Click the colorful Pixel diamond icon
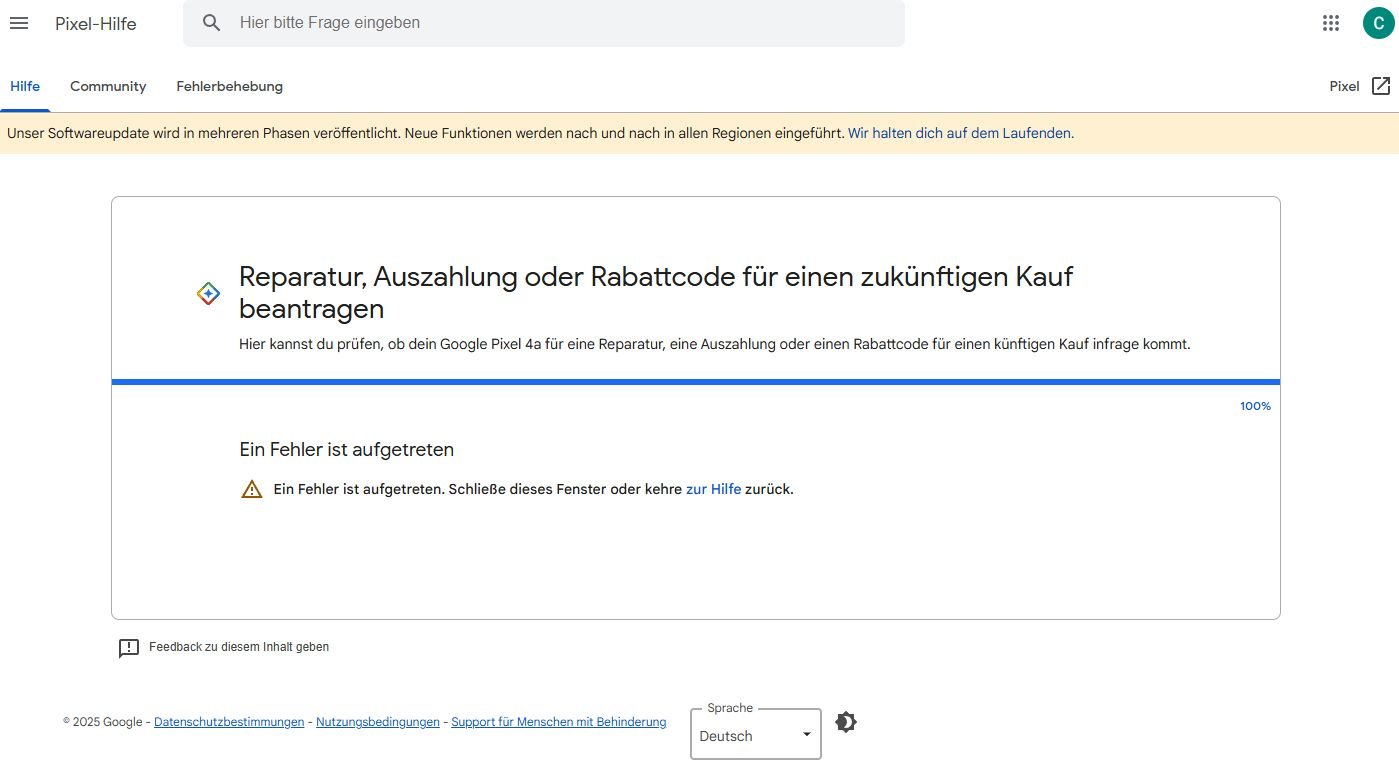This screenshot has height=772, width=1399. 208,293
